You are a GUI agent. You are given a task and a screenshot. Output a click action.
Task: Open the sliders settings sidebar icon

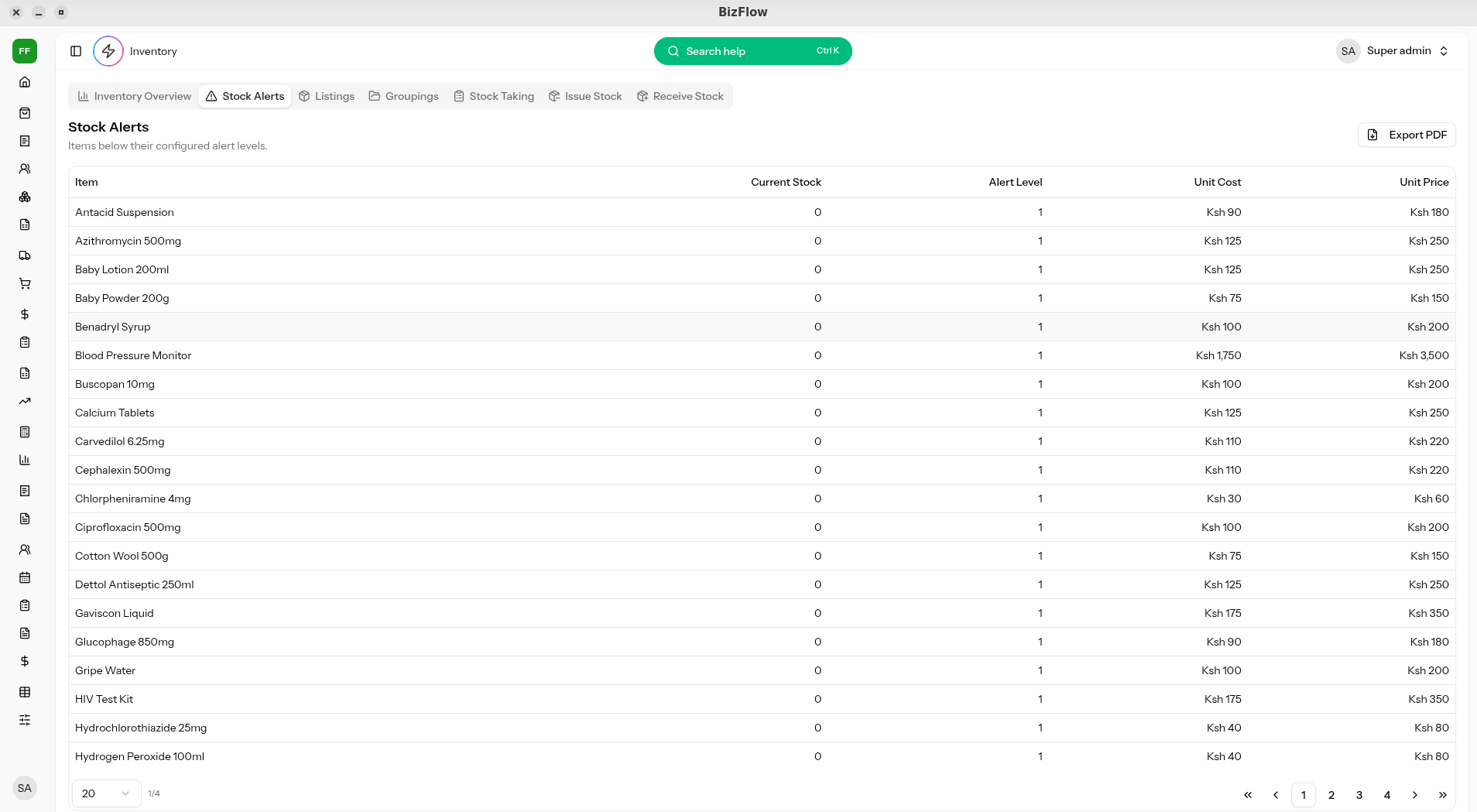25,720
